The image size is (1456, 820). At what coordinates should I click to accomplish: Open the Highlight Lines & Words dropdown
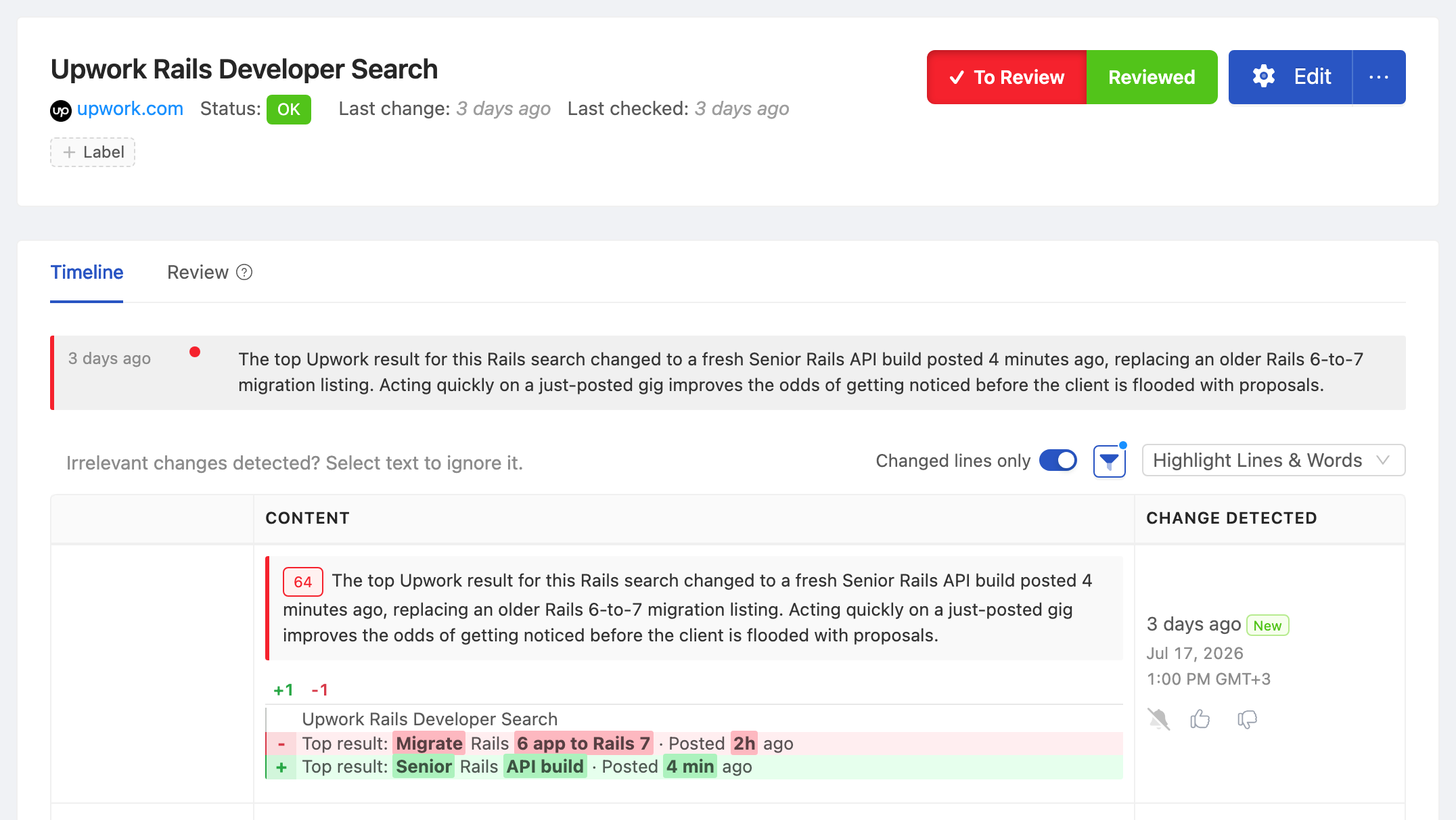pyautogui.click(x=1273, y=461)
